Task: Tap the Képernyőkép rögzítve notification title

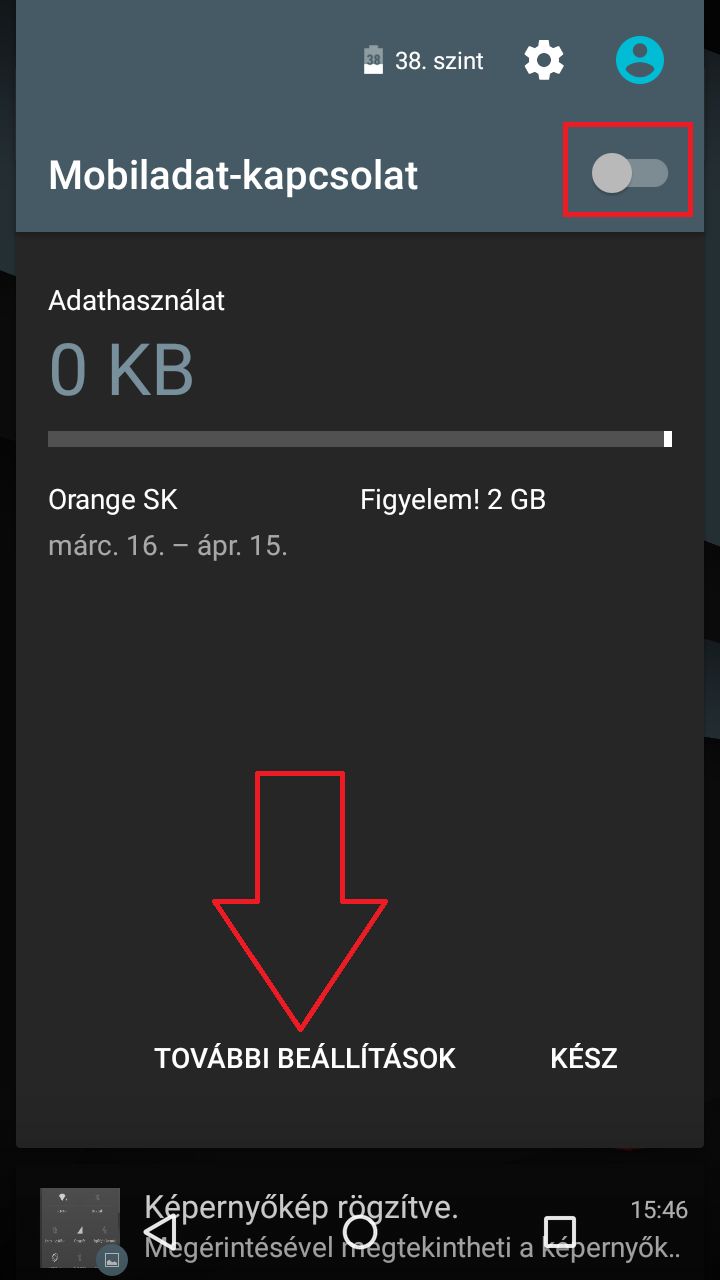Action: tap(301, 1209)
